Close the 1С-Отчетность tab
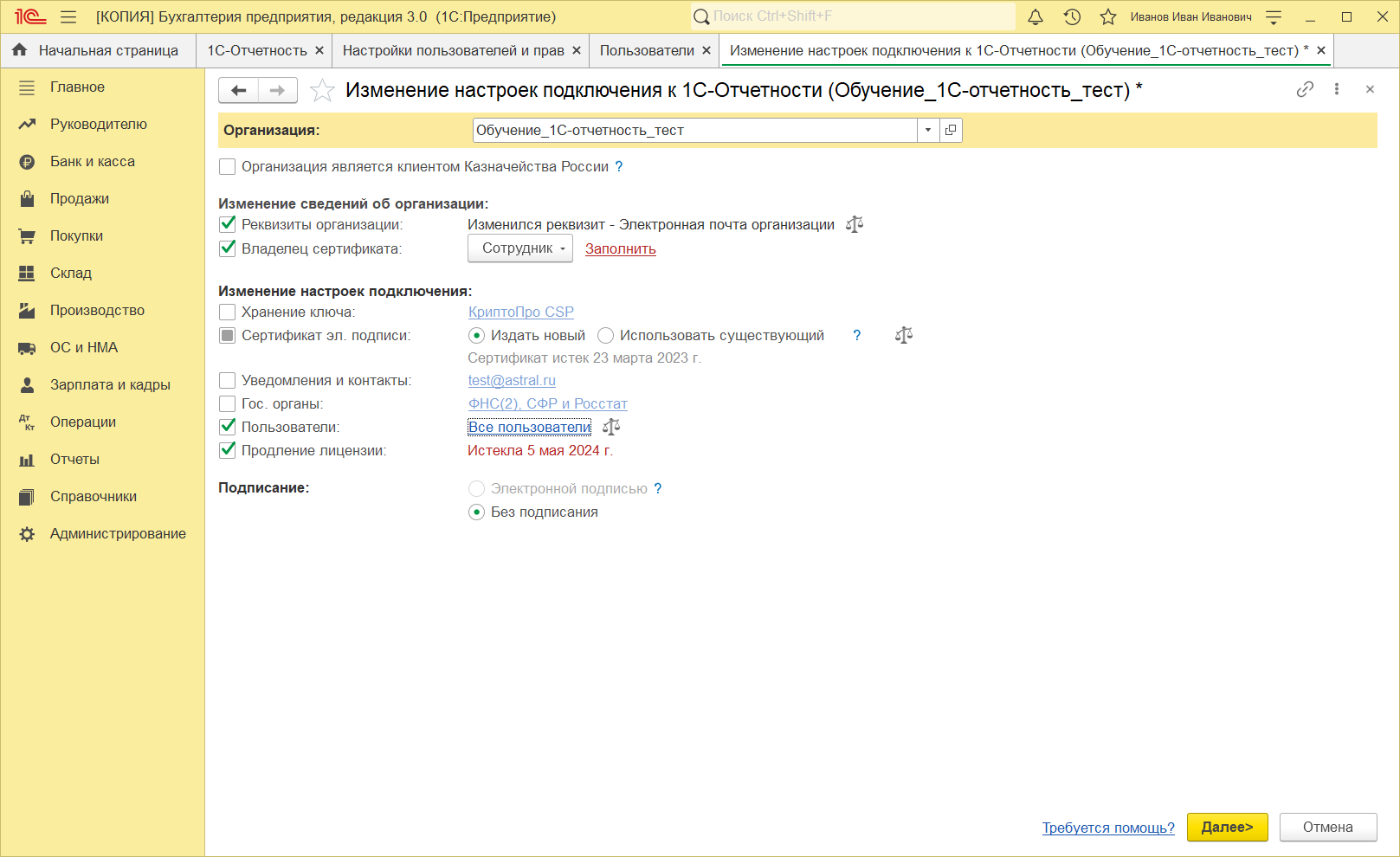Screen dimensions: 1400x857 point(319,50)
